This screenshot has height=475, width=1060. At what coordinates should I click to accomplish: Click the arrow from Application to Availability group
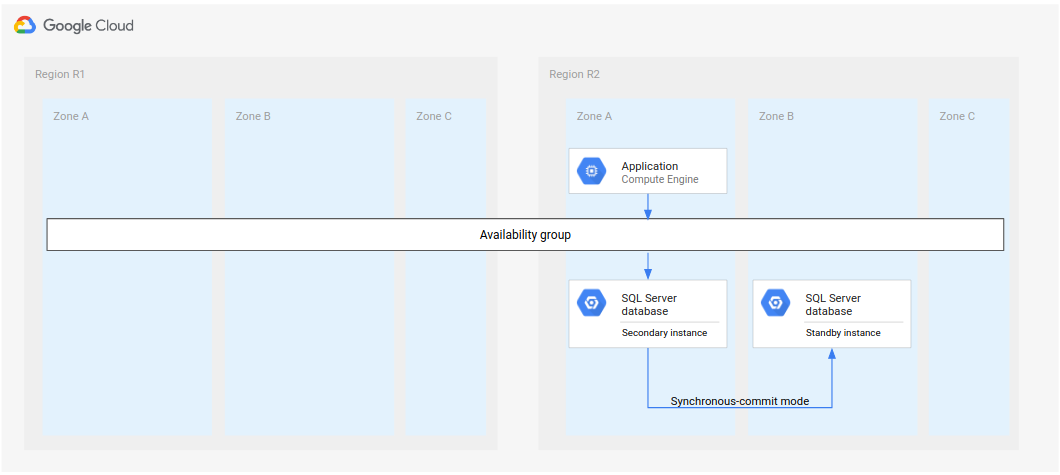[x=648, y=206]
